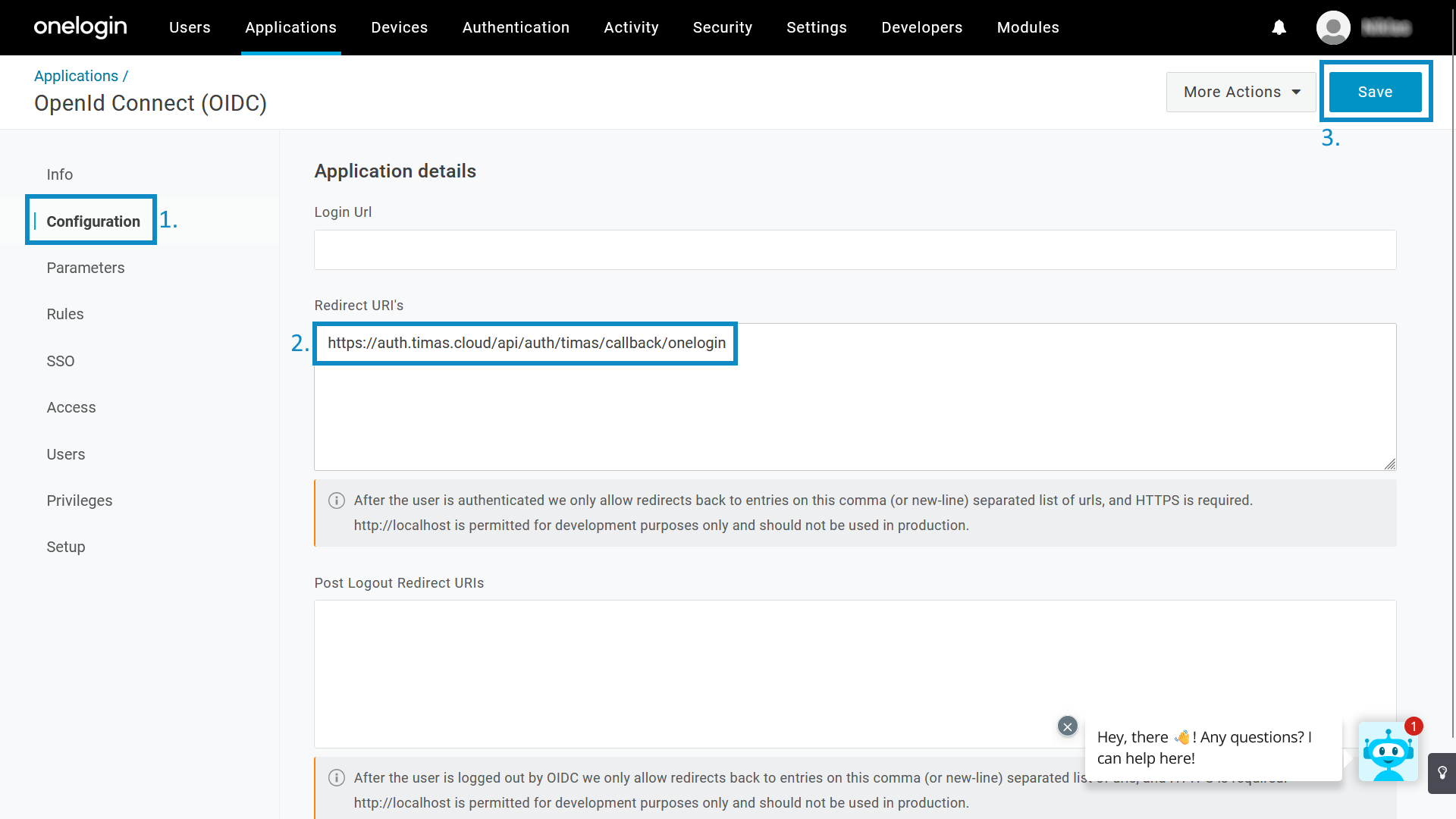Select the Setup sidebar tab
1456x819 pixels.
[66, 547]
